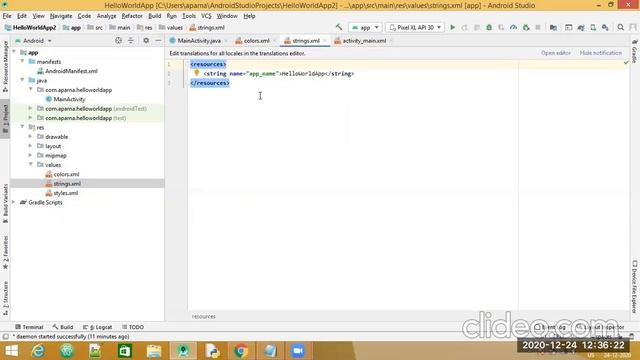Image resolution: width=640 pixels, height=360 pixels.
Task: Switch to colors.xml tab
Action: (x=256, y=40)
